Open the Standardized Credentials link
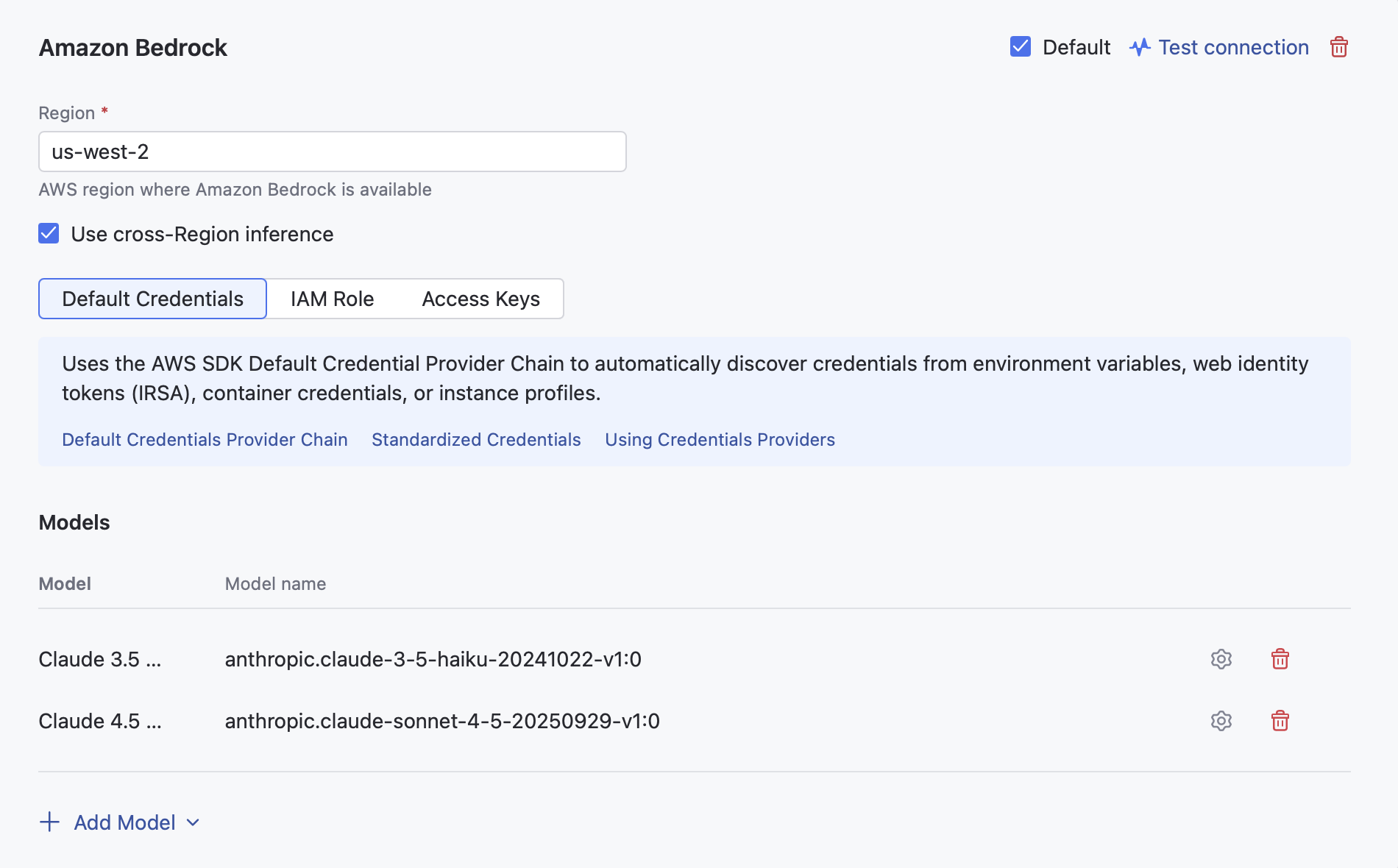1398x868 pixels. click(476, 439)
